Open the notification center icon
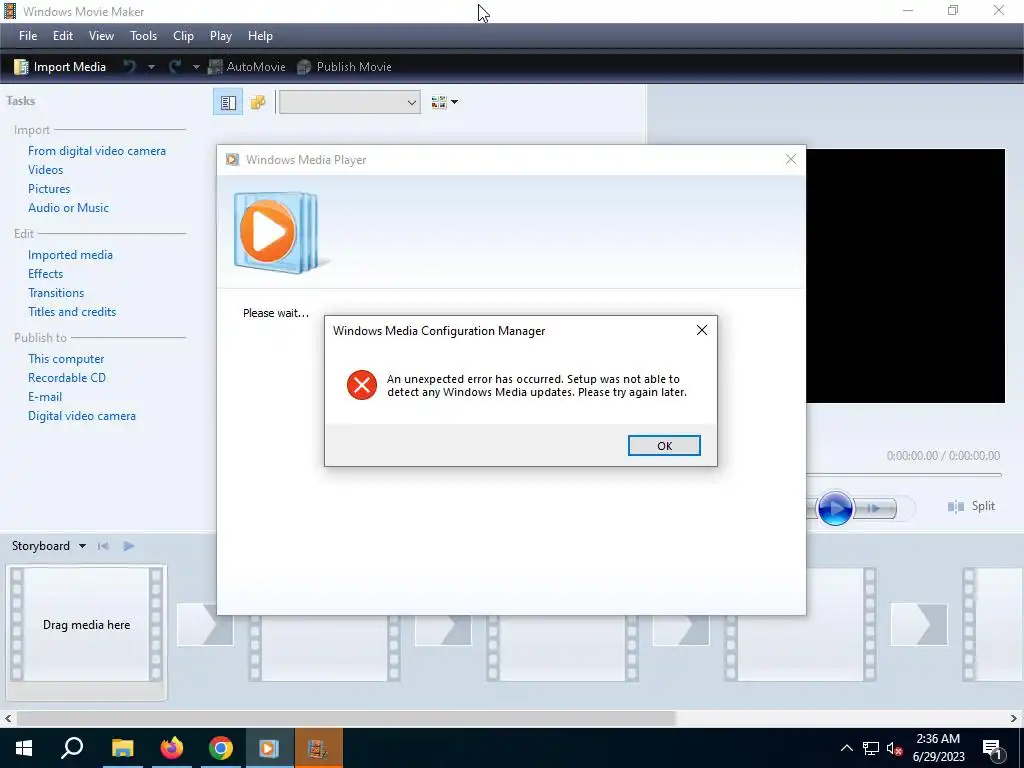This screenshot has width=1024, height=768. 993,748
